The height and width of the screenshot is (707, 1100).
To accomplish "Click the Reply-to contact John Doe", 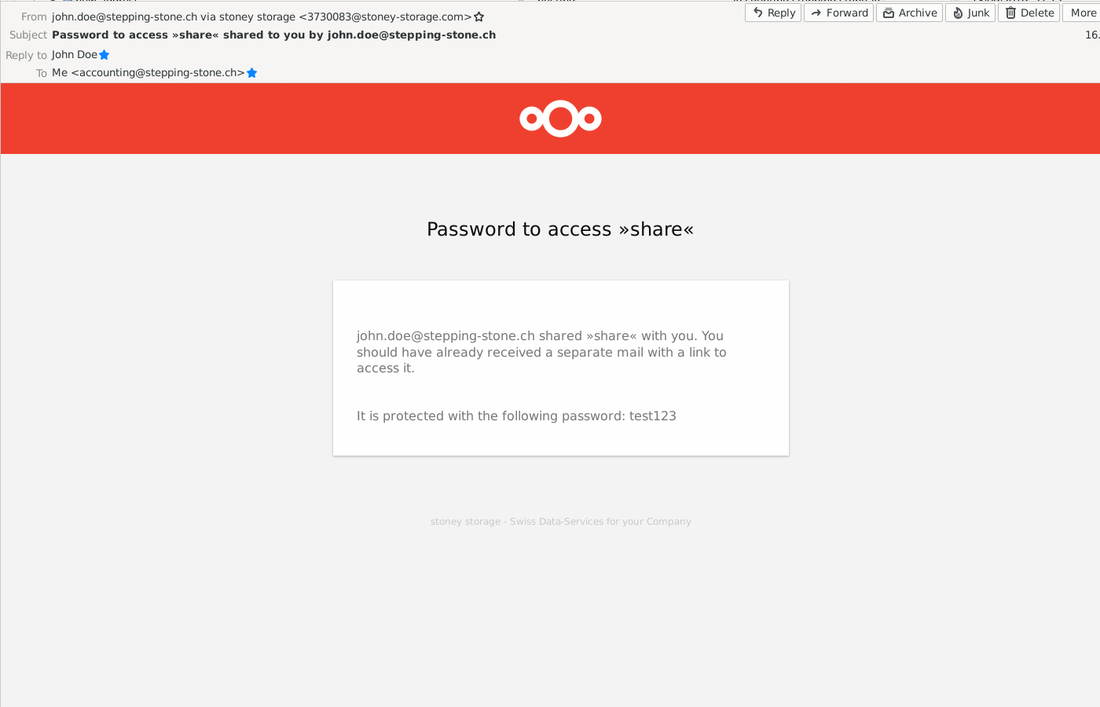I will [x=74, y=55].
